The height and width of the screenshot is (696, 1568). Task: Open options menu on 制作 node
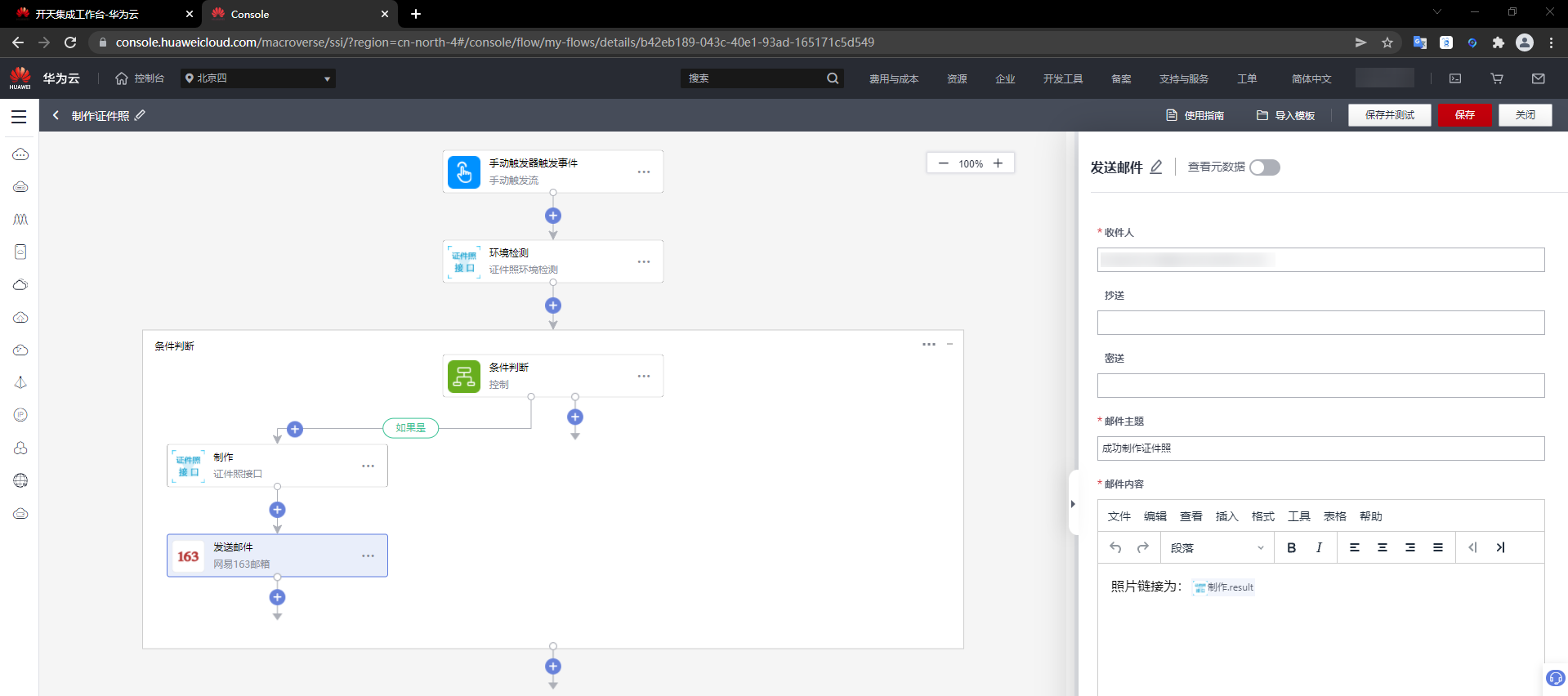(369, 466)
